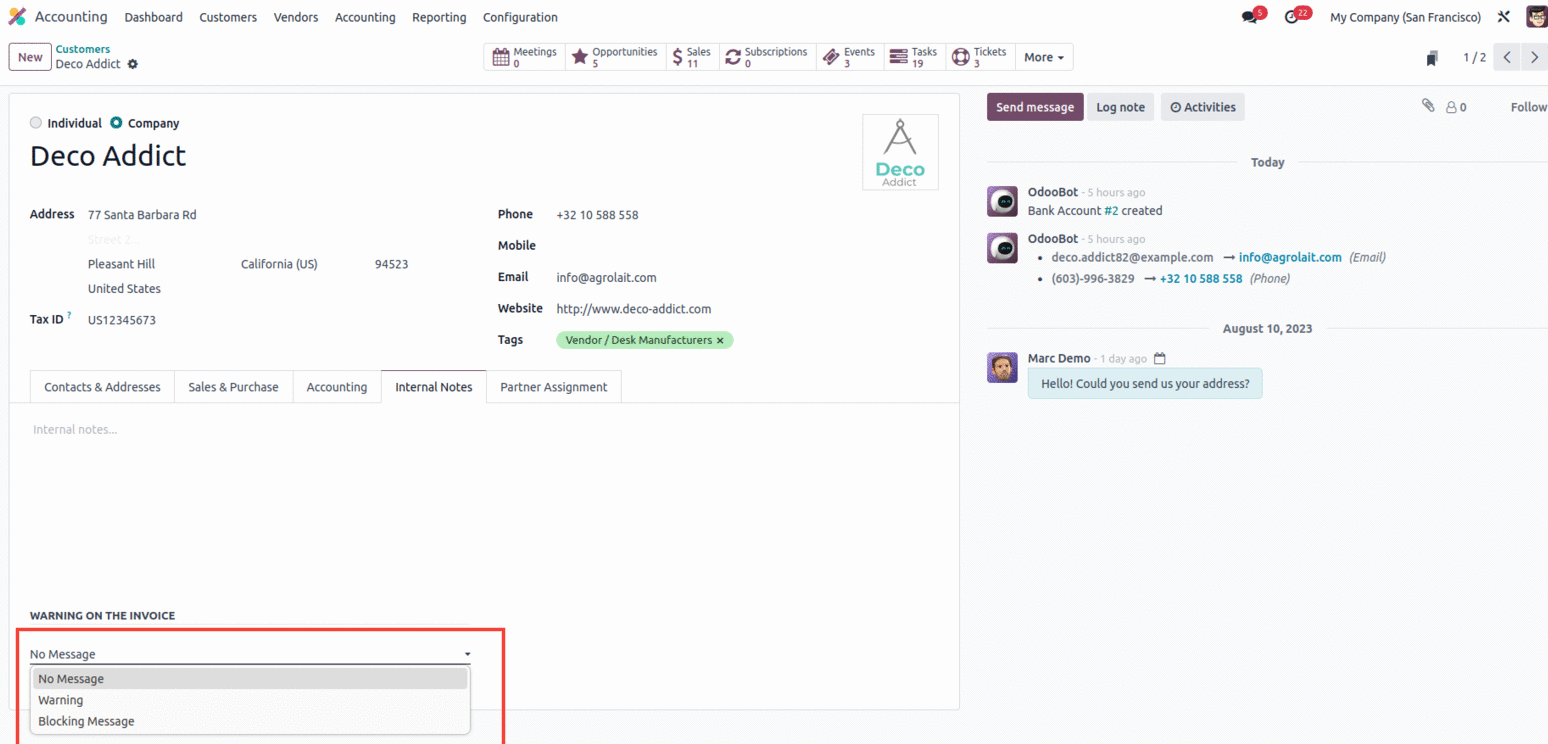Click the New button
This screenshot has width=1548, height=744.
tap(30, 57)
